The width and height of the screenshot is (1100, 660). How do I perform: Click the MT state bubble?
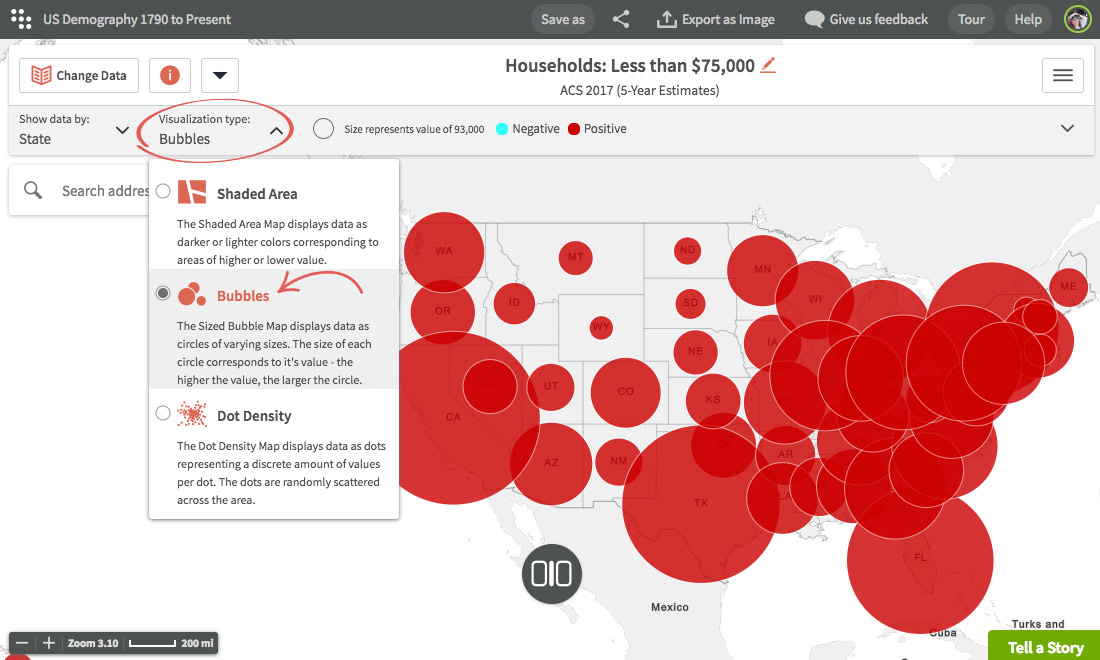(x=575, y=257)
